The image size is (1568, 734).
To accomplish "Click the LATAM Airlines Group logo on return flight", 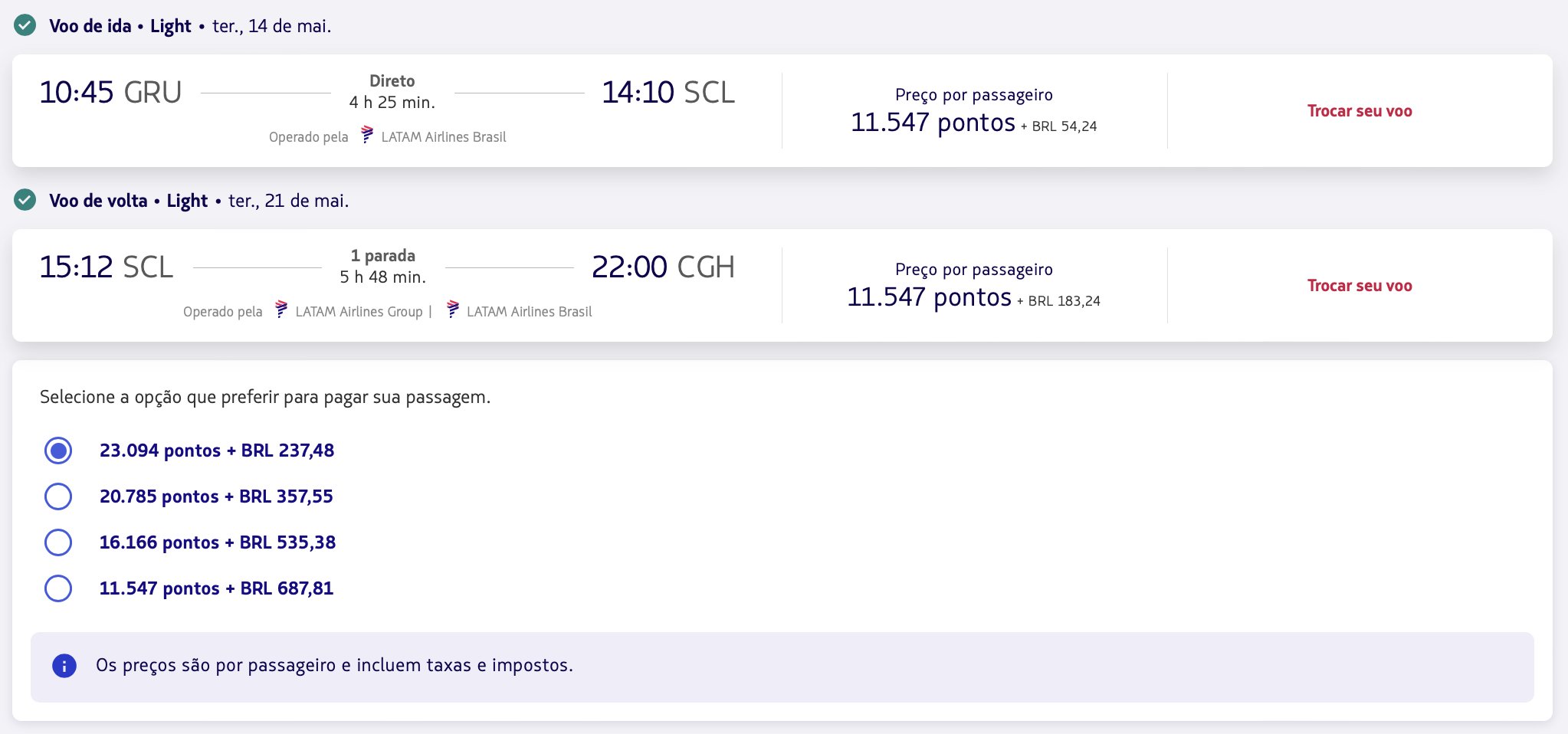I will (x=281, y=310).
